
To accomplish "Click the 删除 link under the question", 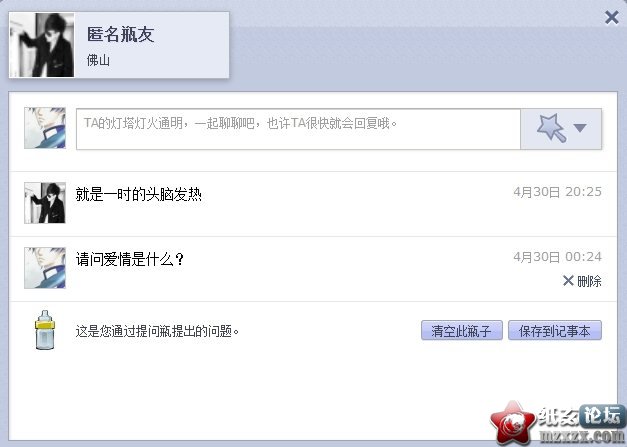I will tap(589, 281).
